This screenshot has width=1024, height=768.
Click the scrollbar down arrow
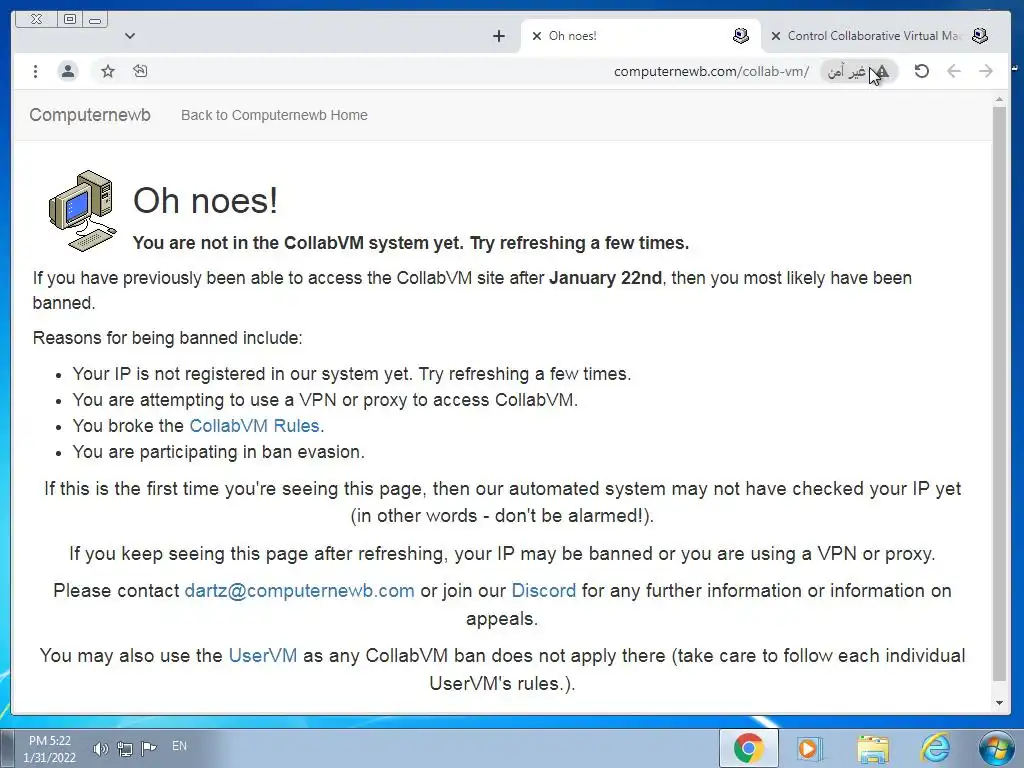click(999, 703)
